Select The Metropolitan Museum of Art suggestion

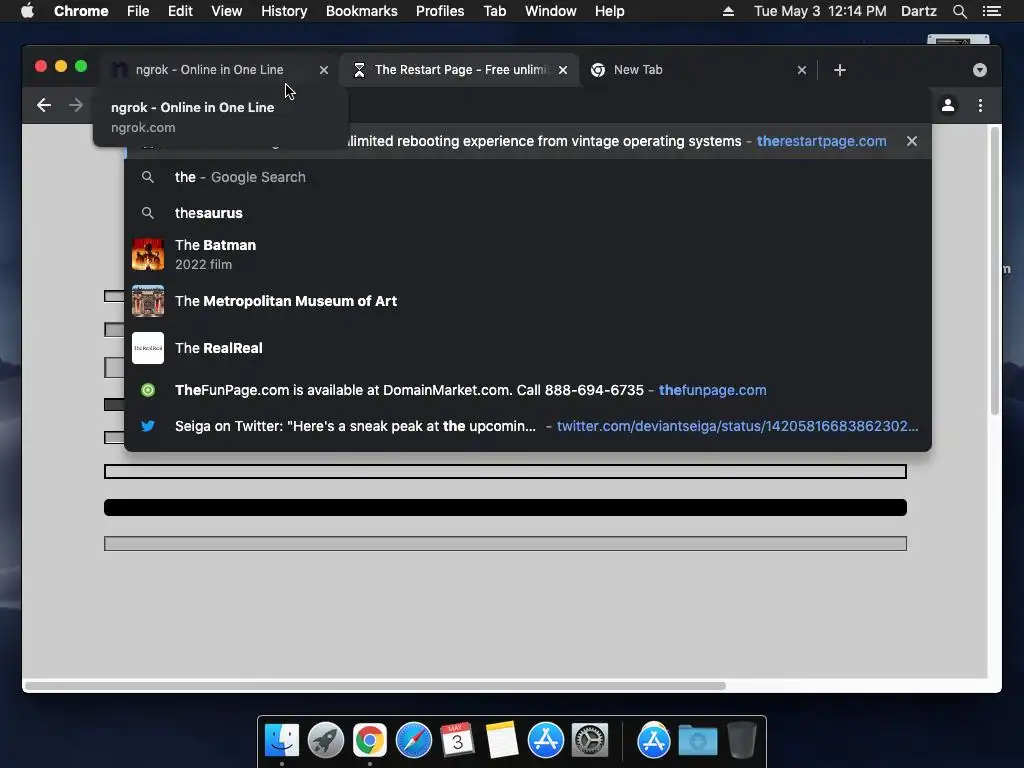(528, 301)
